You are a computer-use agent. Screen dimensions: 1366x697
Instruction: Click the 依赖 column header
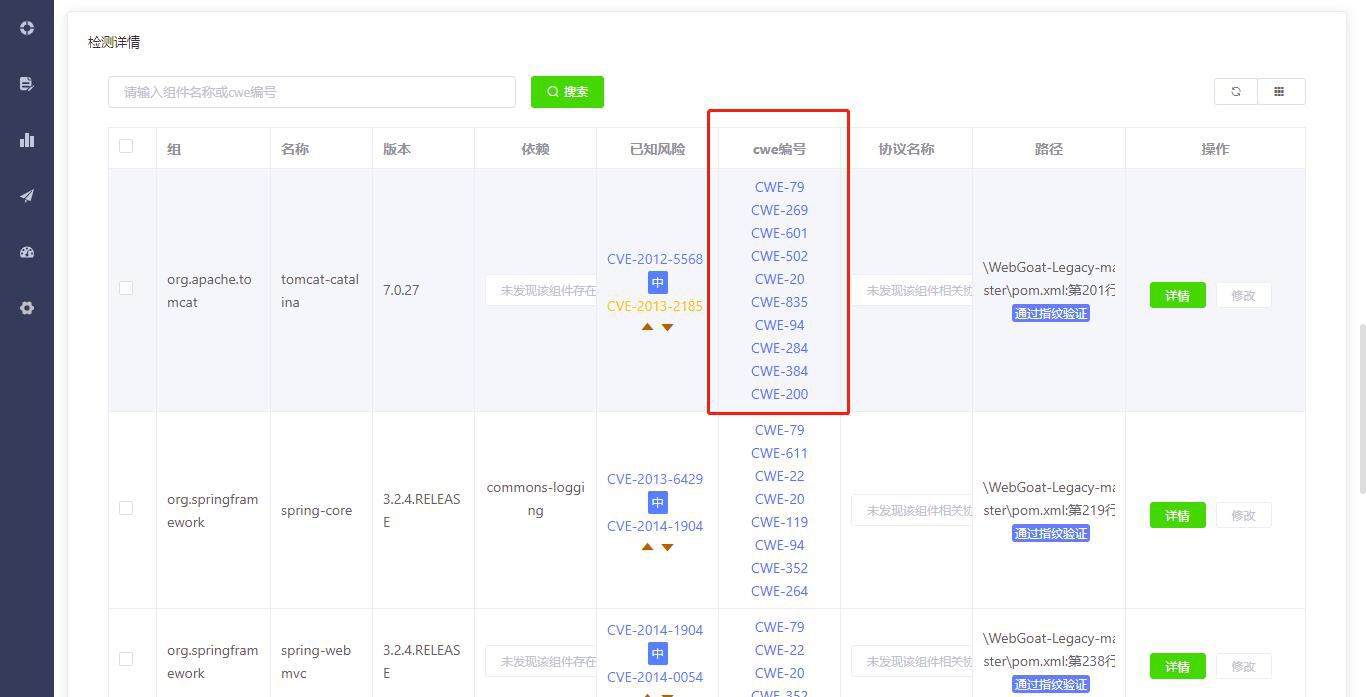pyautogui.click(x=535, y=149)
